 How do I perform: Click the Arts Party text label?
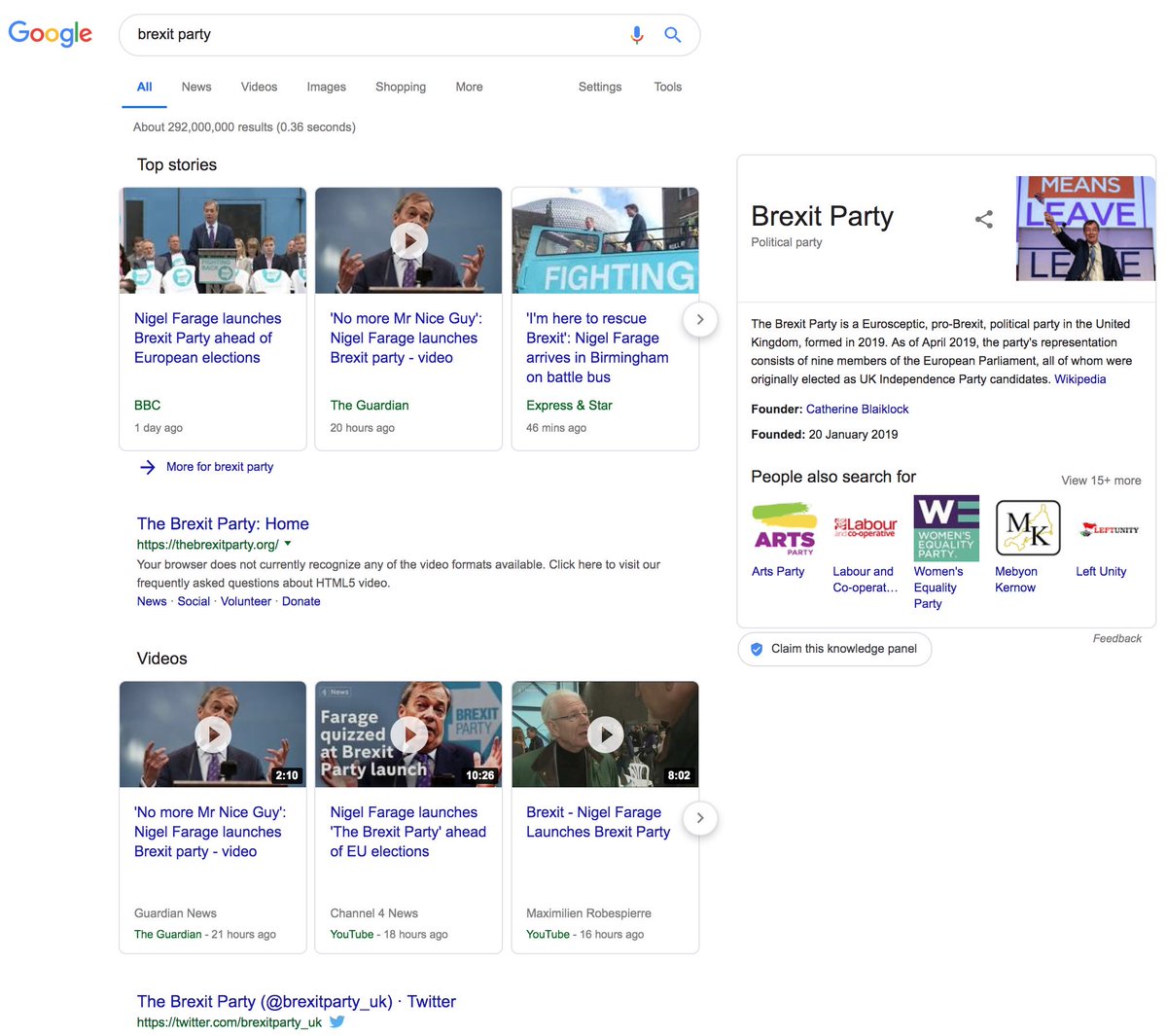click(778, 572)
